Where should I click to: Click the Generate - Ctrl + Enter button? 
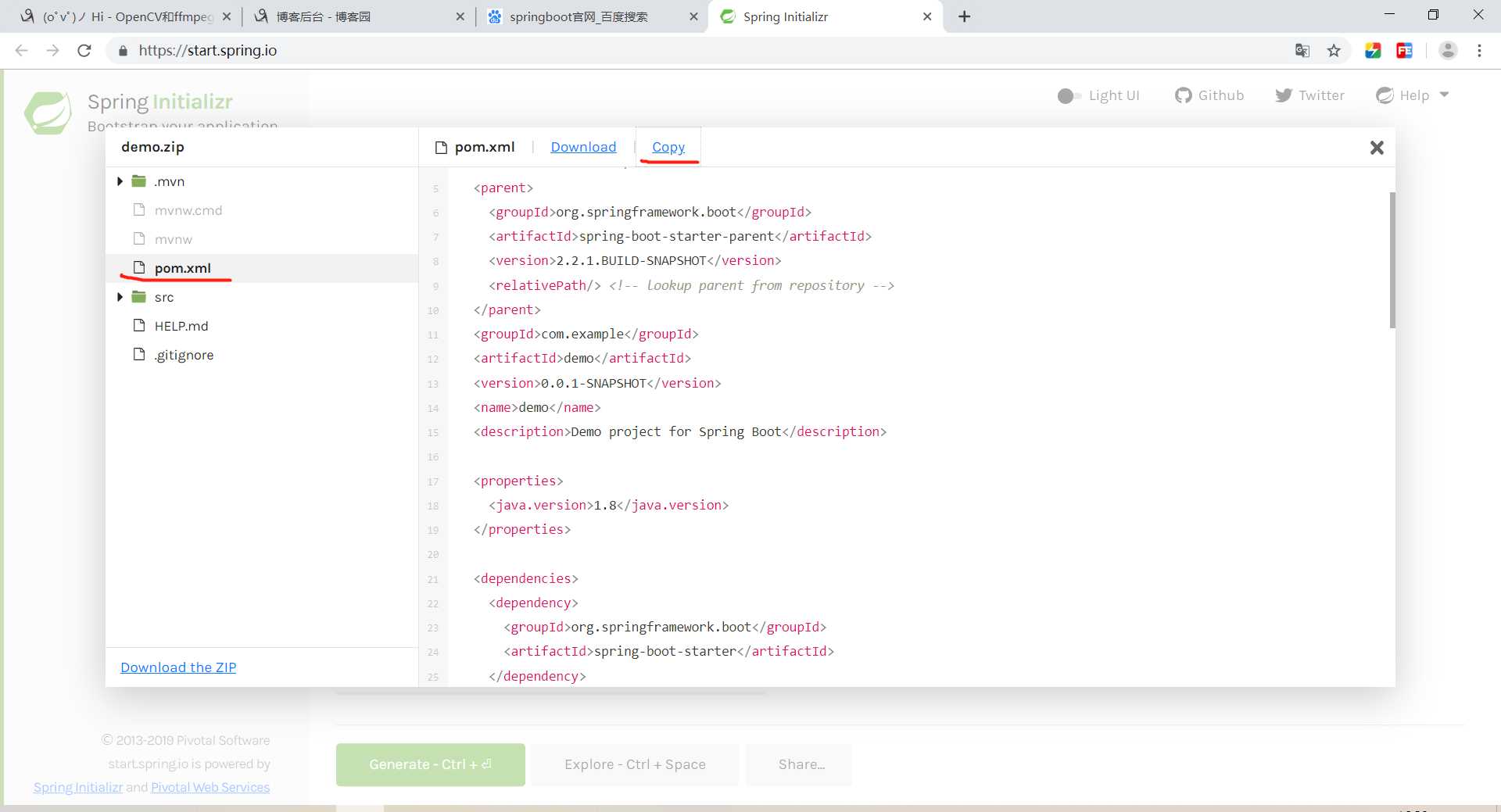[431, 764]
